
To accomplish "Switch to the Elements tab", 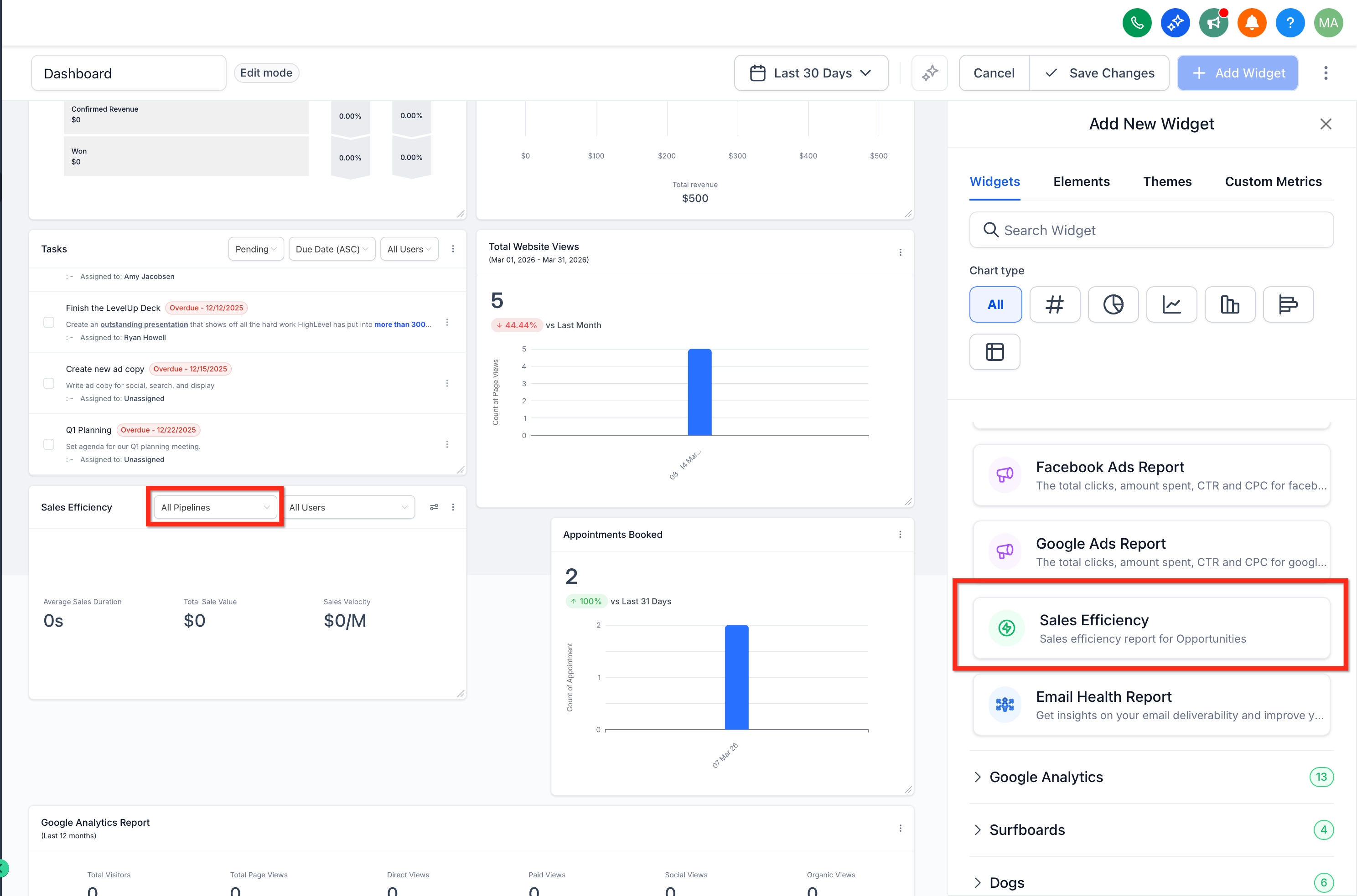I will coord(1081,182).
